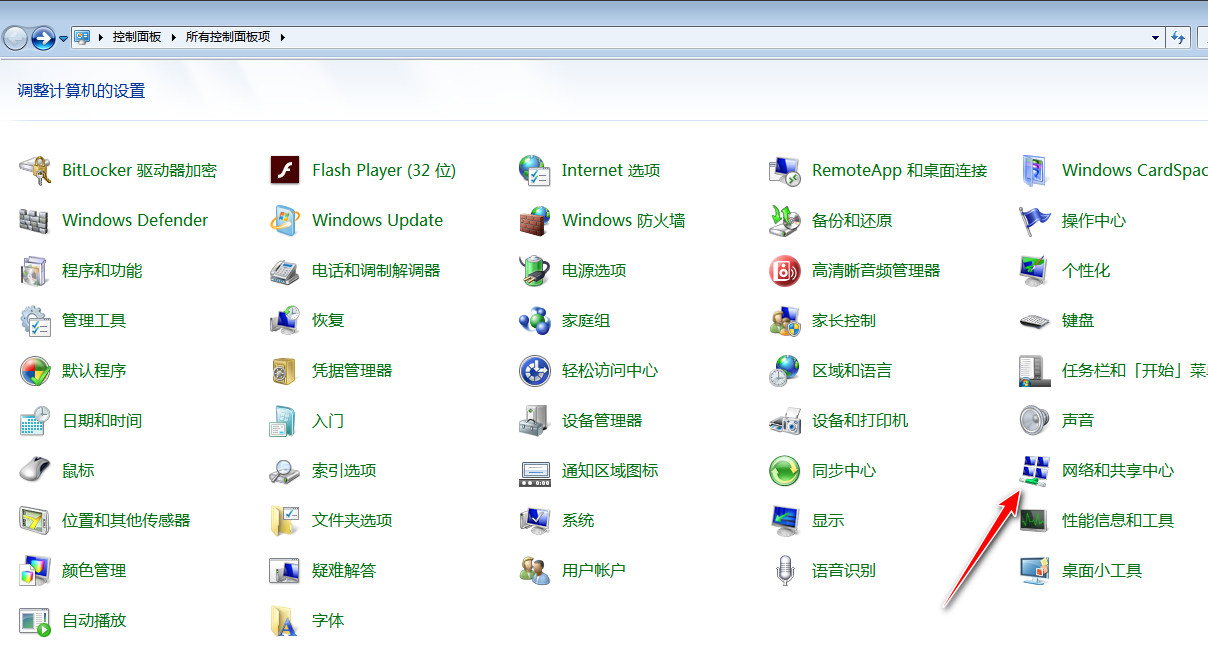Open the RemoteApp 和桌面连接 icon

pos(785,171)
